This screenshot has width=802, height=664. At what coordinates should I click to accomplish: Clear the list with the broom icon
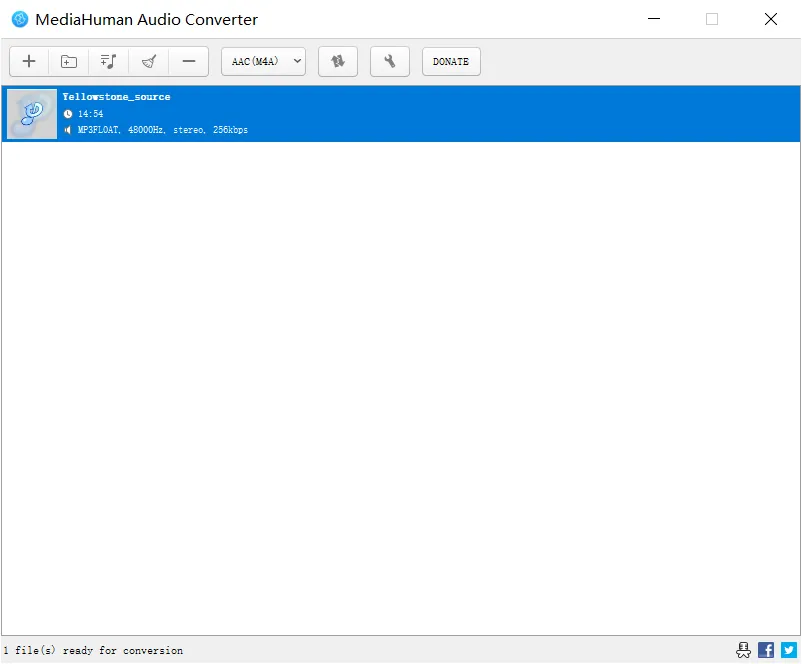pos(149,61)
